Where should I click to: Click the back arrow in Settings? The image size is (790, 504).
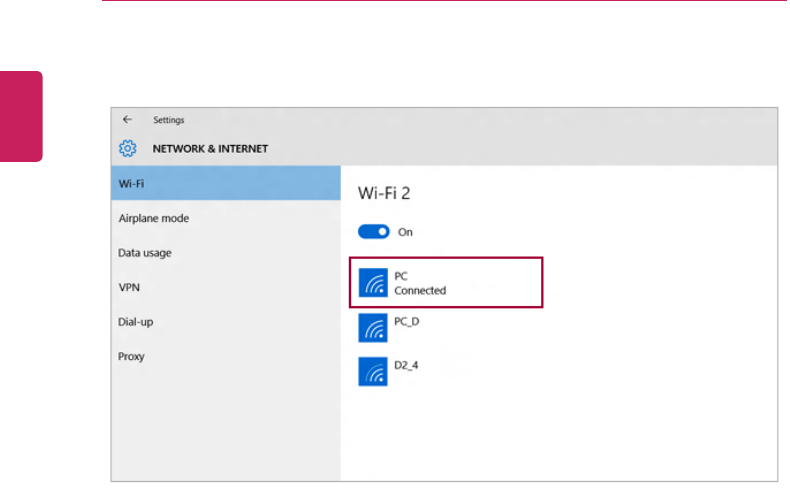coord(127,120)
